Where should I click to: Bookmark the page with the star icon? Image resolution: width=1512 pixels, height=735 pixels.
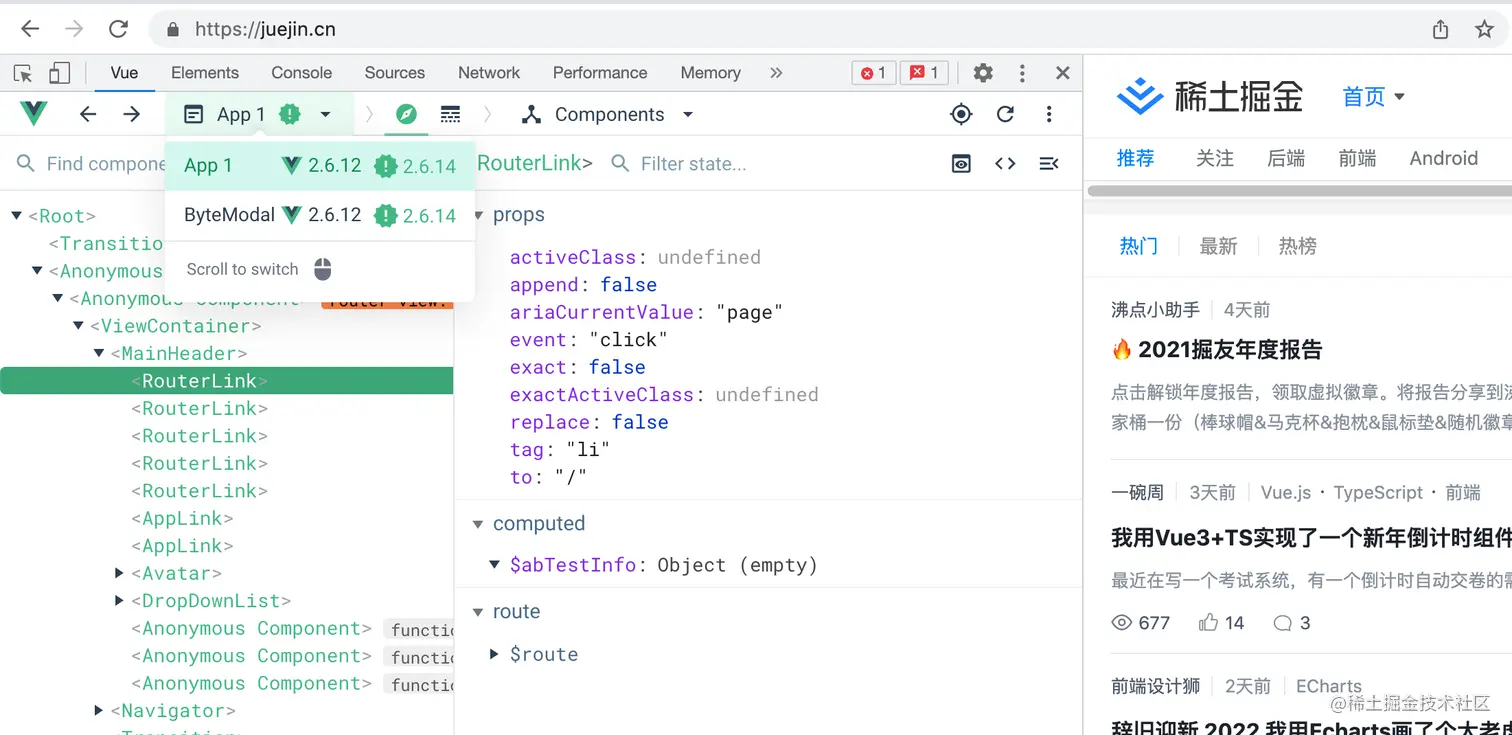[1484, 29]
